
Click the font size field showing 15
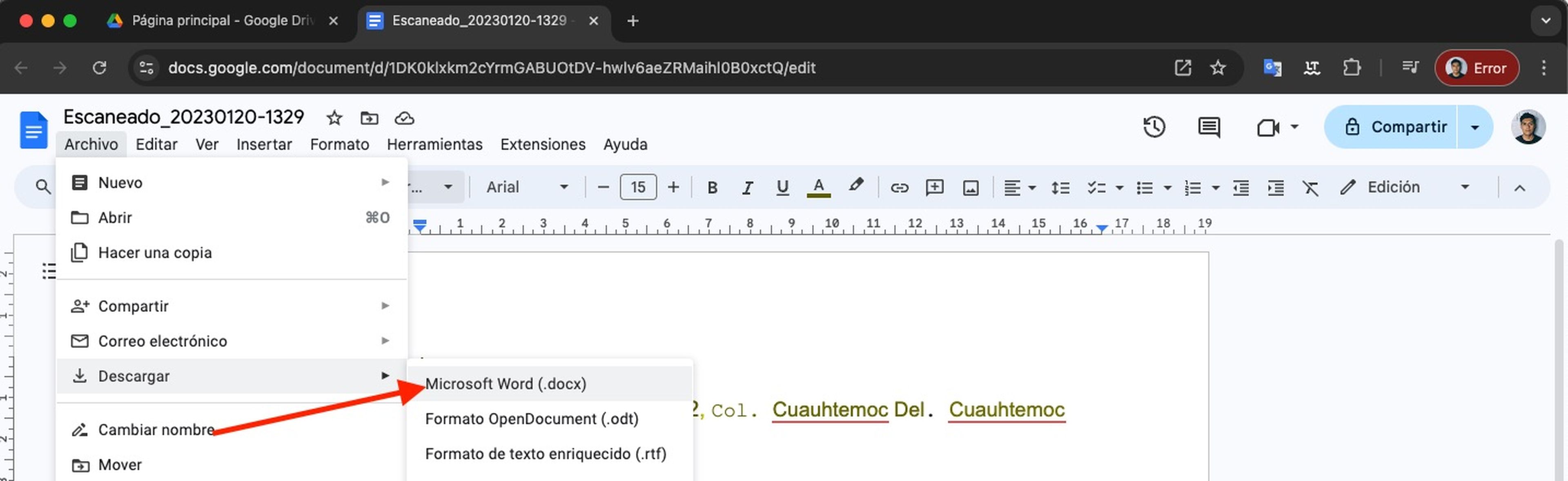click(637, 187)
